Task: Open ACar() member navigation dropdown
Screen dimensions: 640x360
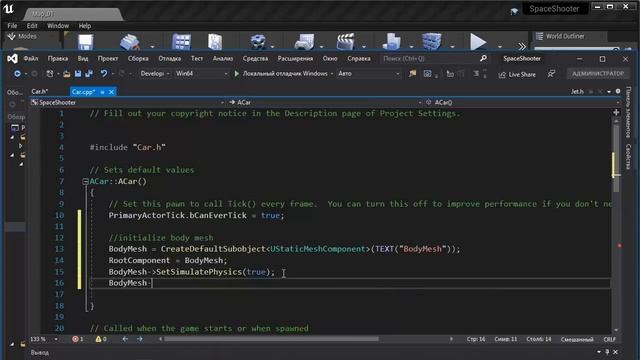Action: coord(522,102)
